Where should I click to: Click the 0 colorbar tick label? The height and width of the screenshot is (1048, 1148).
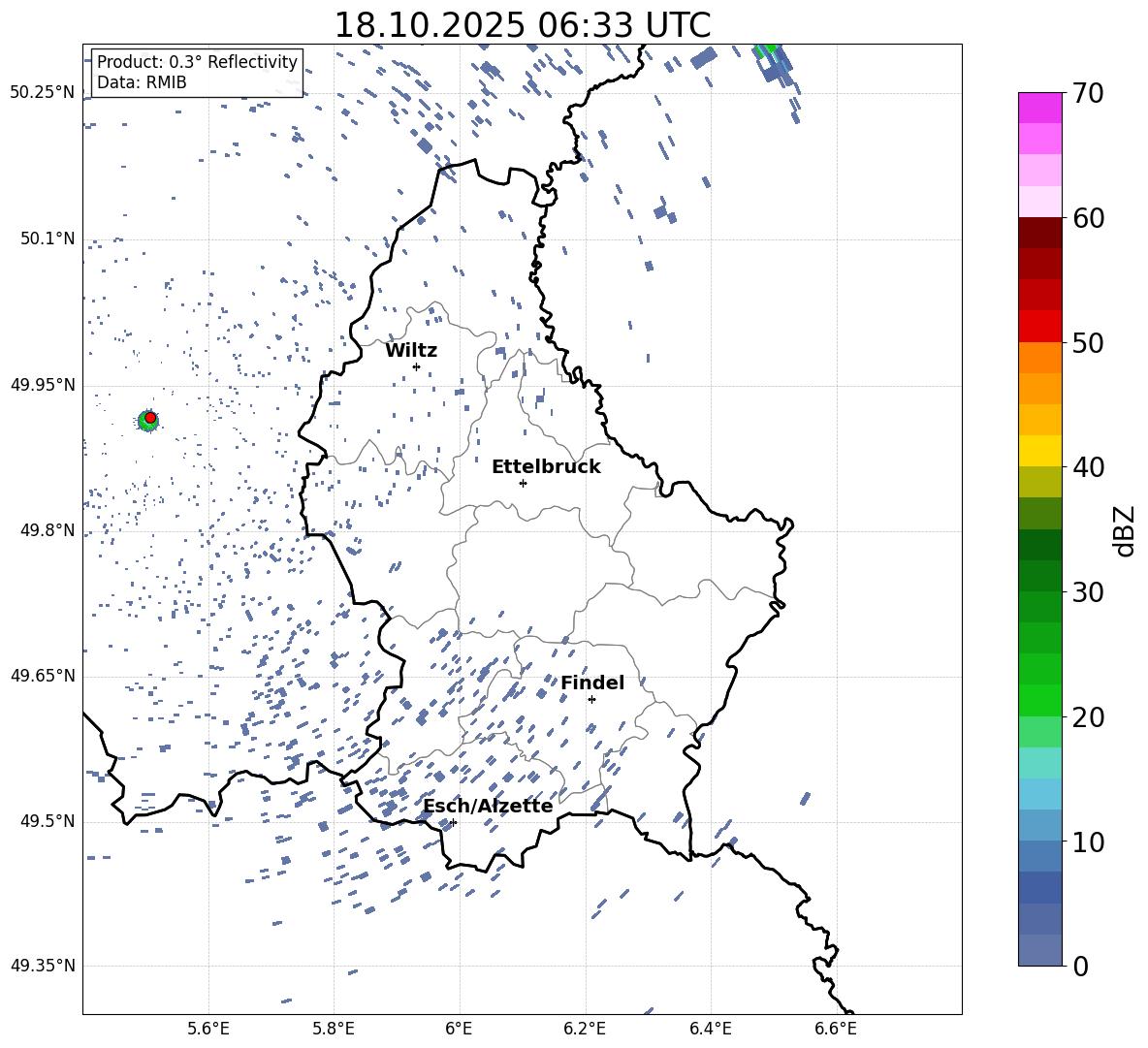coord(1080,966)
